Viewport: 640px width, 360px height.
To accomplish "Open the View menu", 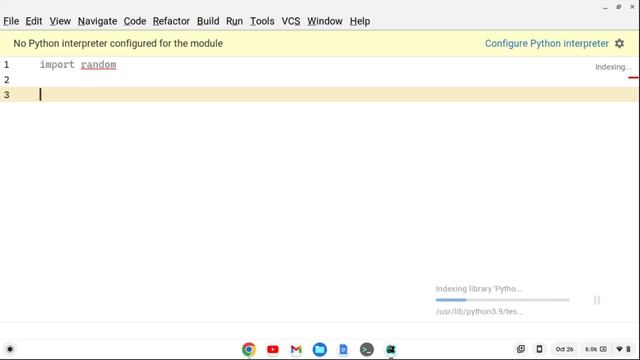I will [60, 21].
